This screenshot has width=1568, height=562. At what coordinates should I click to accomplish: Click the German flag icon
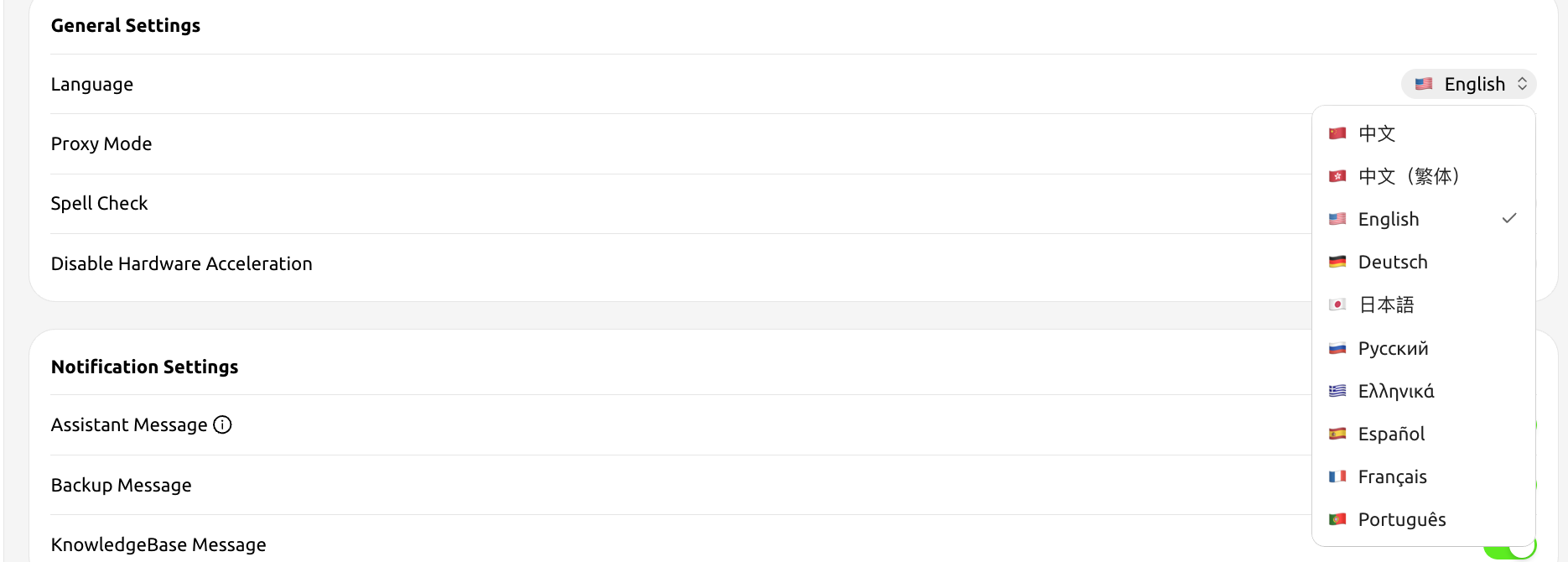(x=1337, y=262)
